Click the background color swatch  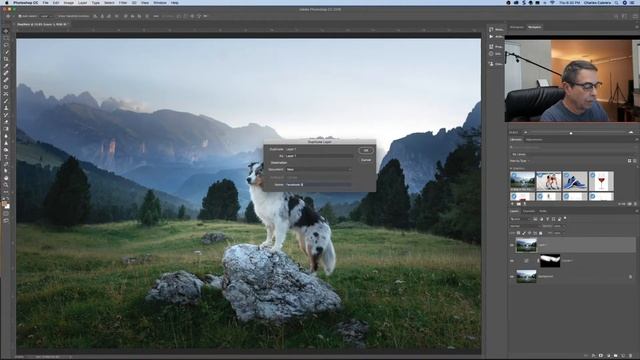[7, 207]
